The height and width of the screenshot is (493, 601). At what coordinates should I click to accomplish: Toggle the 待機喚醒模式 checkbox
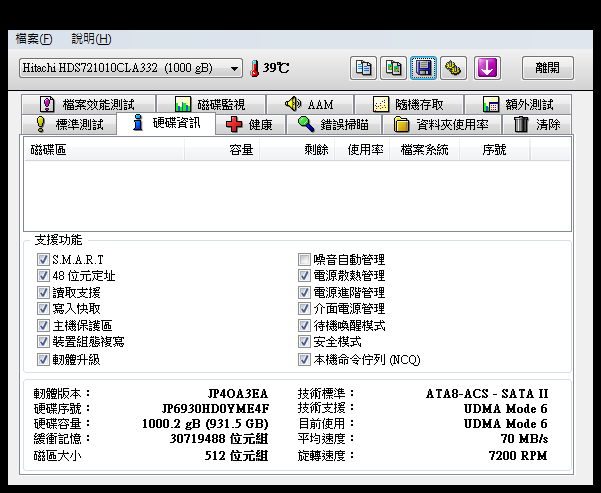click(x=304, y=325)
